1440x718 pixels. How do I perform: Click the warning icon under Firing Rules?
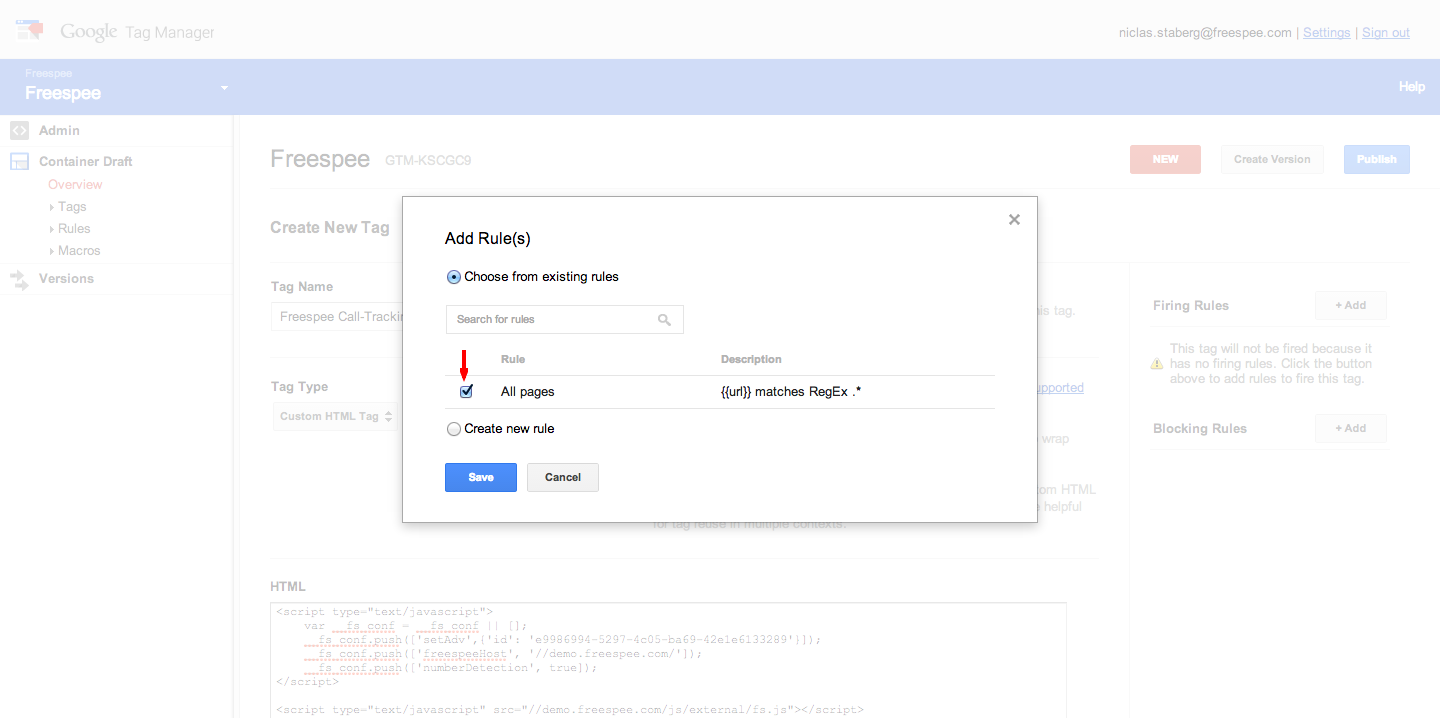(x=1158, y=364)
